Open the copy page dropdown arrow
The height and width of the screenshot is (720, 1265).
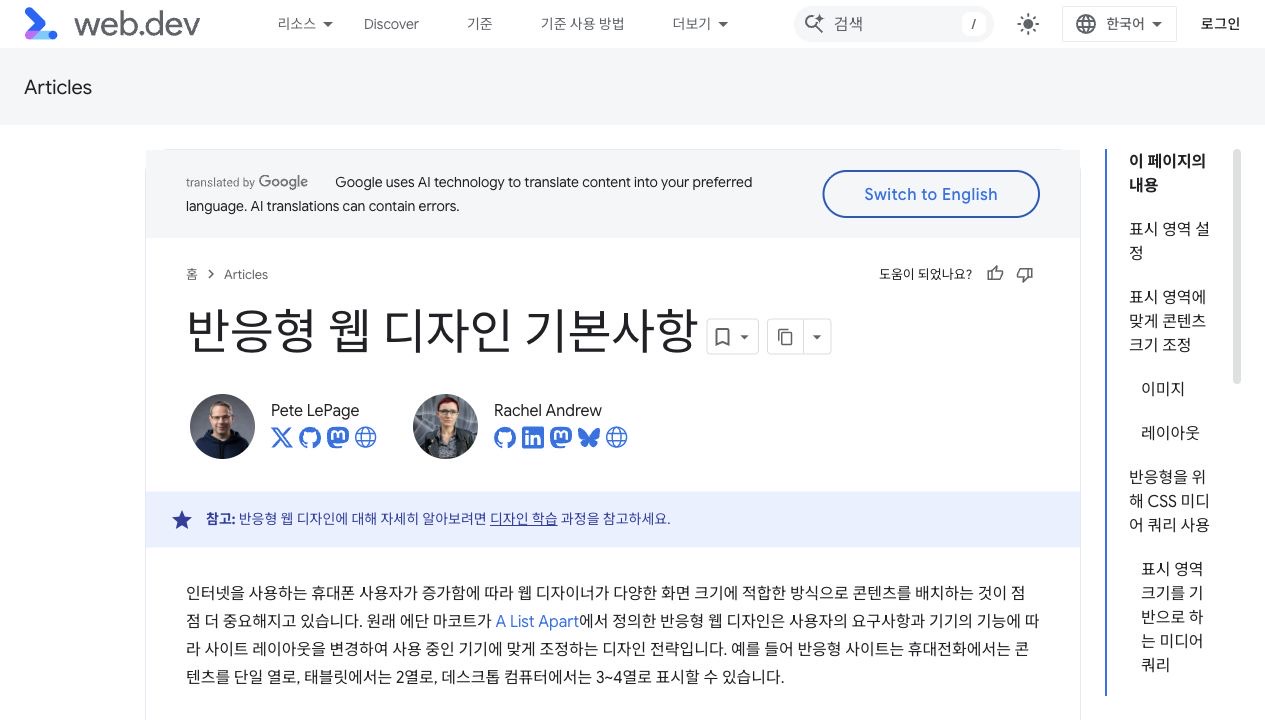(817, 337)
